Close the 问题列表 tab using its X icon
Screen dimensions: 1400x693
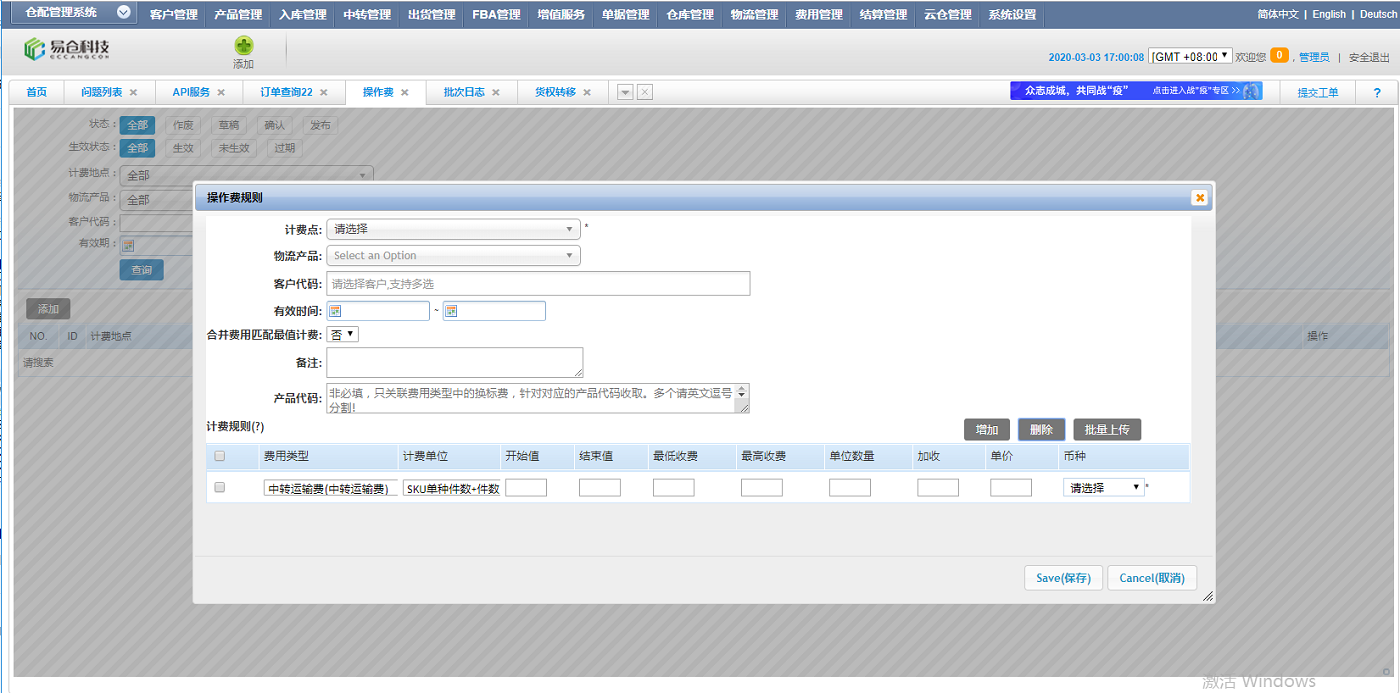133,92
